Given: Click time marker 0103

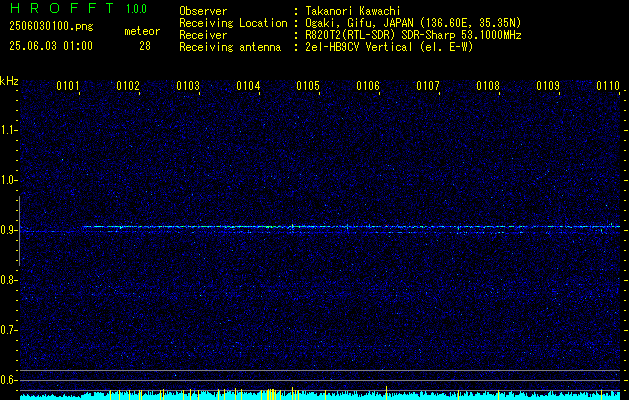Looking at the screenshot, I should tap(188, 86).
